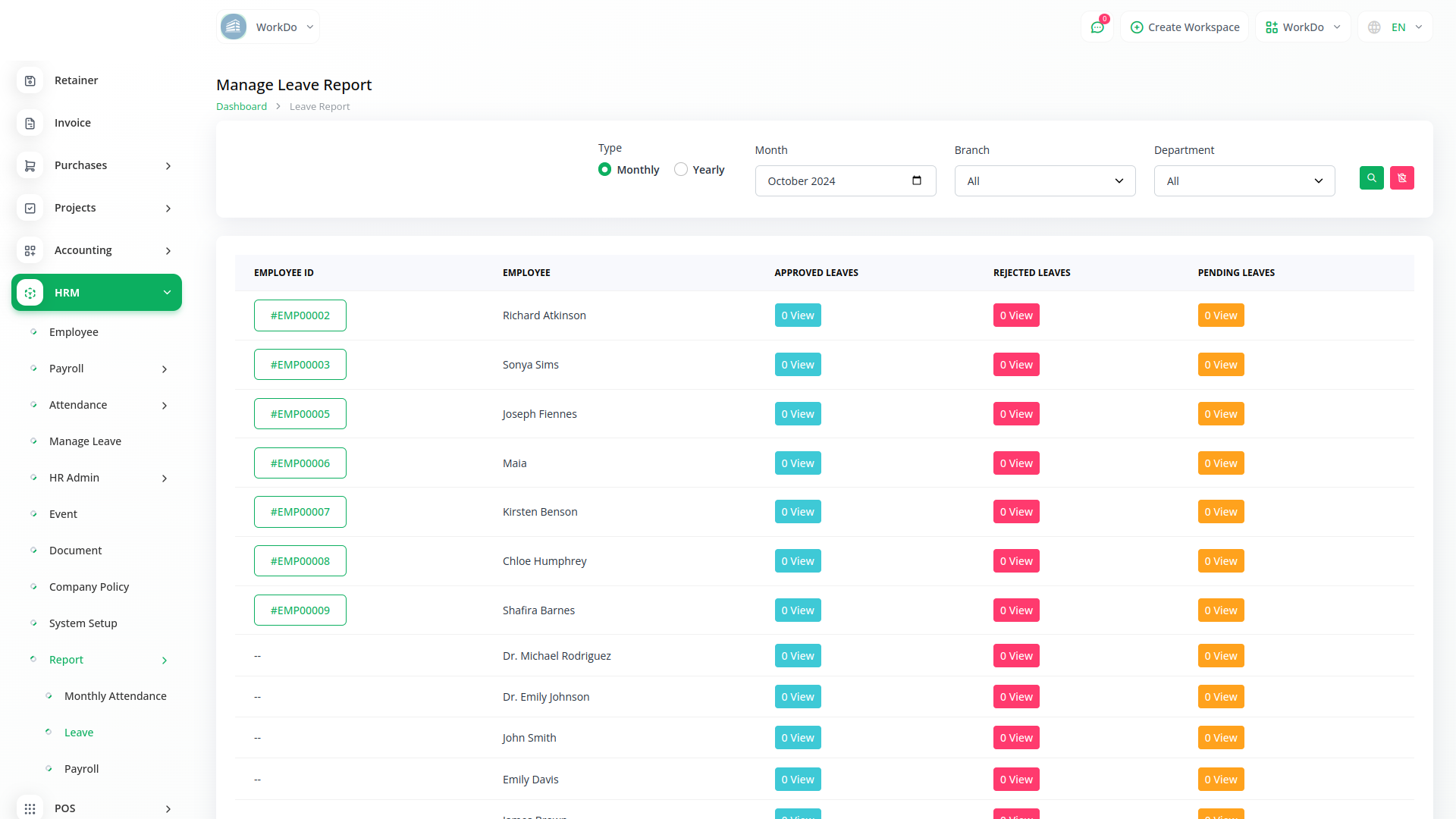Screen dimensions: 1456x819
Task: Click the Purchases cart icon
Action: 30,165
